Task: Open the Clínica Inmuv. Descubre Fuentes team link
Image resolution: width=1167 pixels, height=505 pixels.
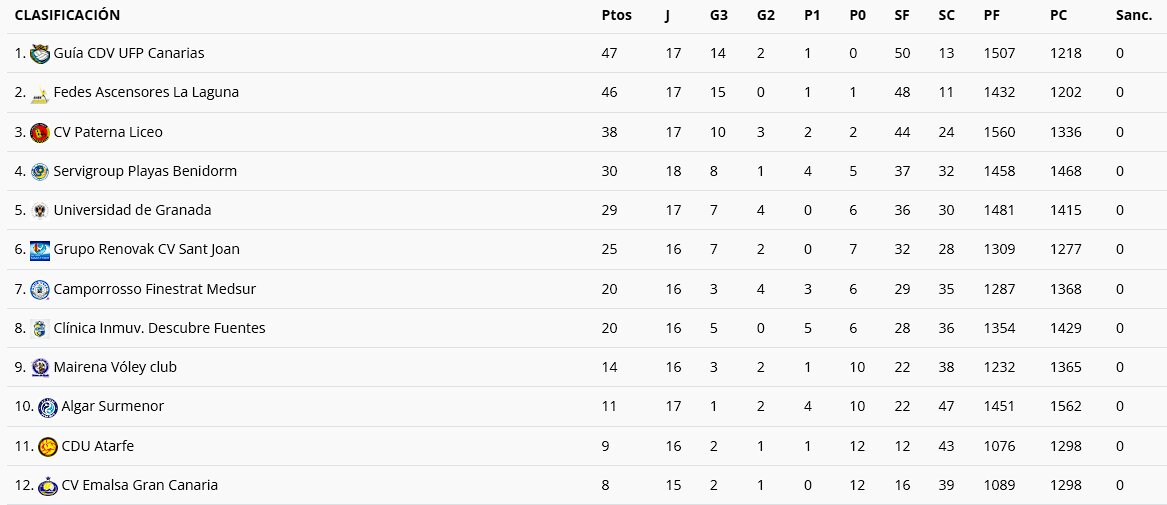Action: click(159, 328)
